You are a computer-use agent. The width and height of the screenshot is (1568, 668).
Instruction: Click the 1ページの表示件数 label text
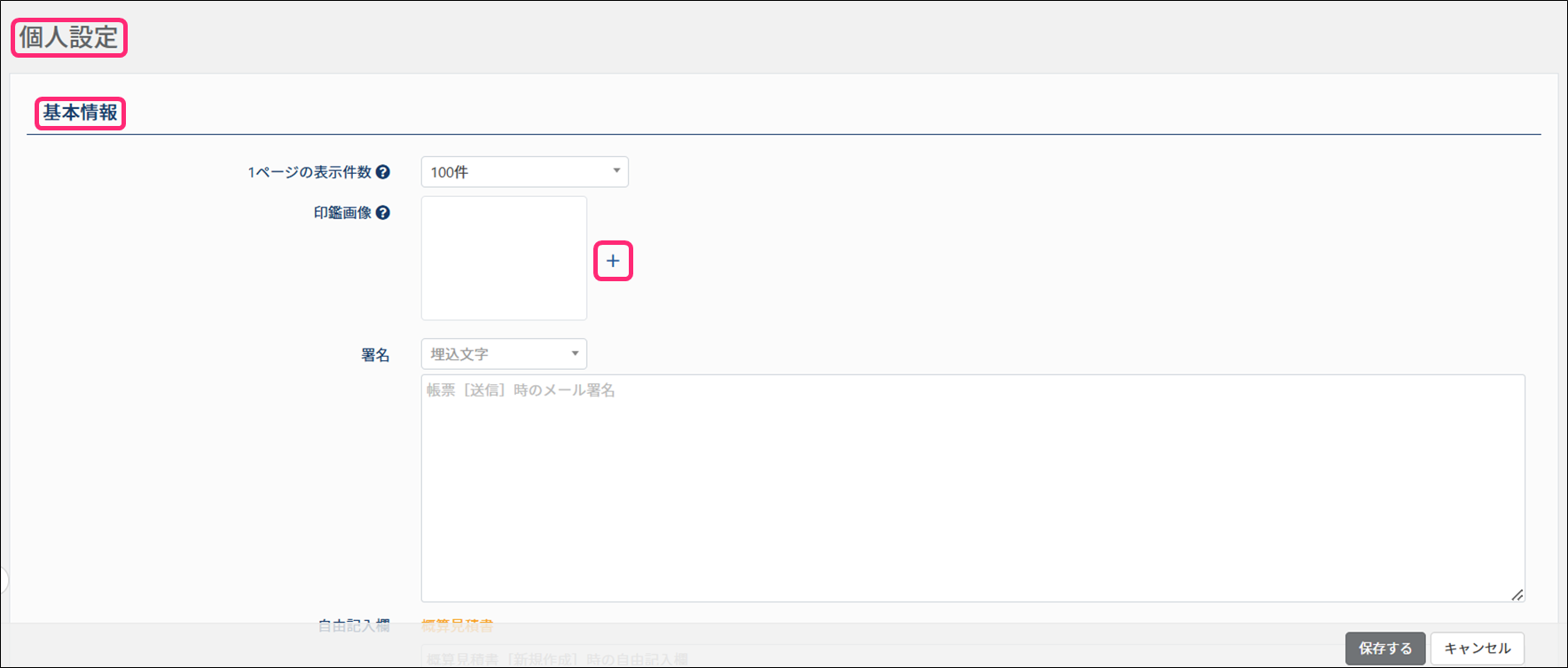tap(309, 172)
